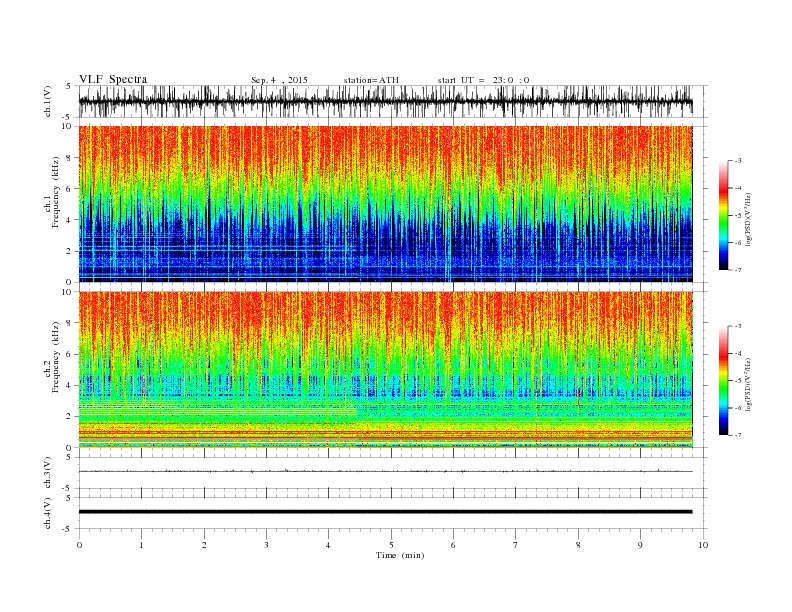The image size is (792, 612).
Task: Click the thick ch.4 waveform trace
Action: 385,512
